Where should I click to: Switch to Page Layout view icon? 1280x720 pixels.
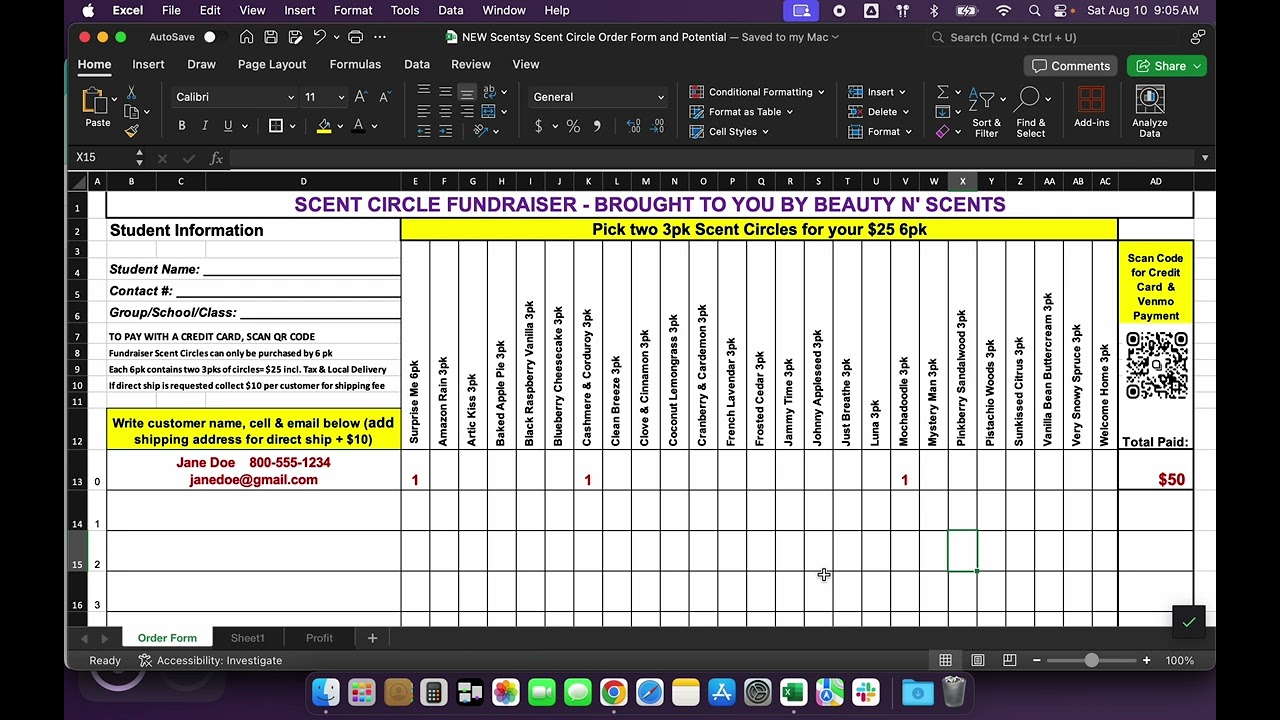pyautogui.click(x=977, y=660)
